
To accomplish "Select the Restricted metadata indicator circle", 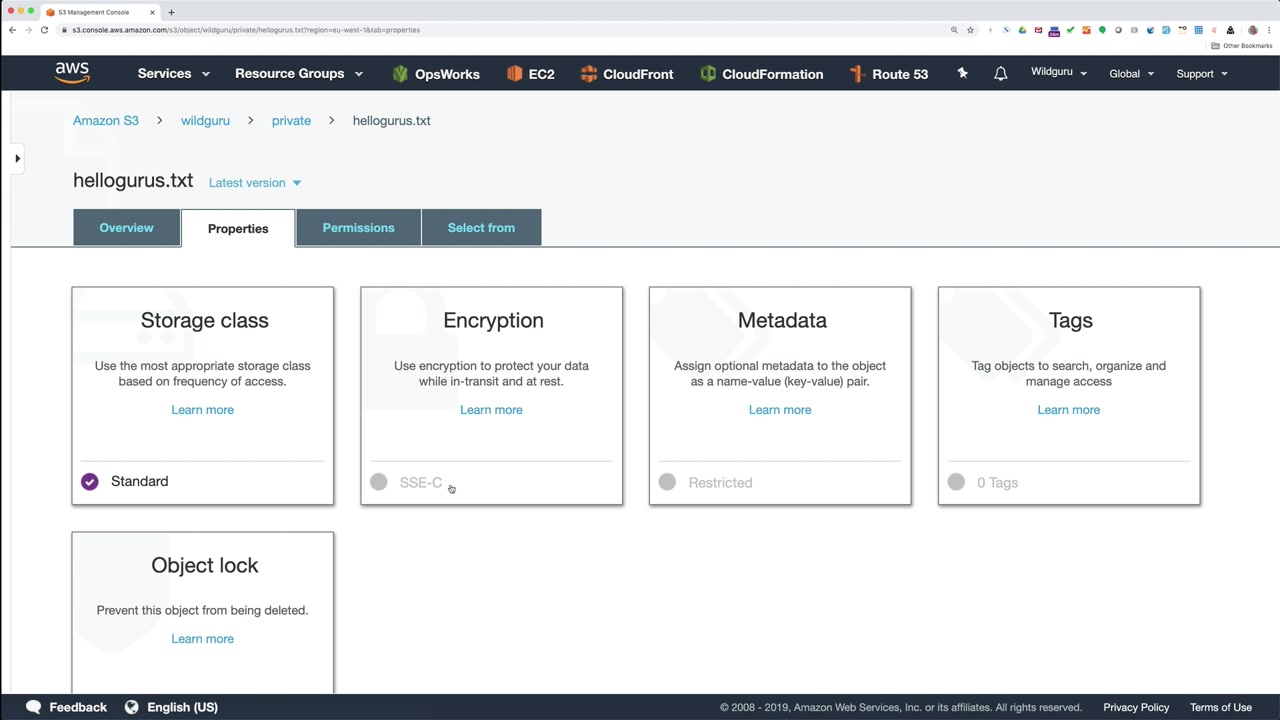I will pos(667,482).
